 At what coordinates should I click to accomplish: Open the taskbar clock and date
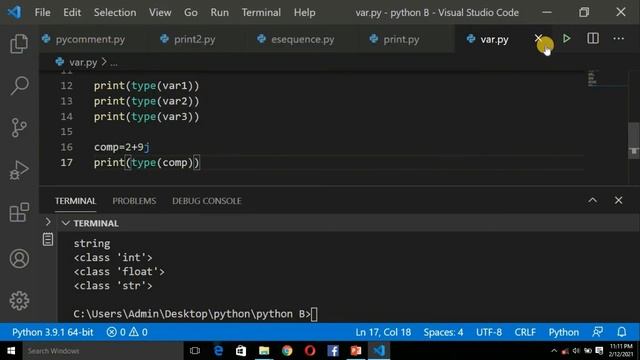pyautogui.click(x=621, y=351)
